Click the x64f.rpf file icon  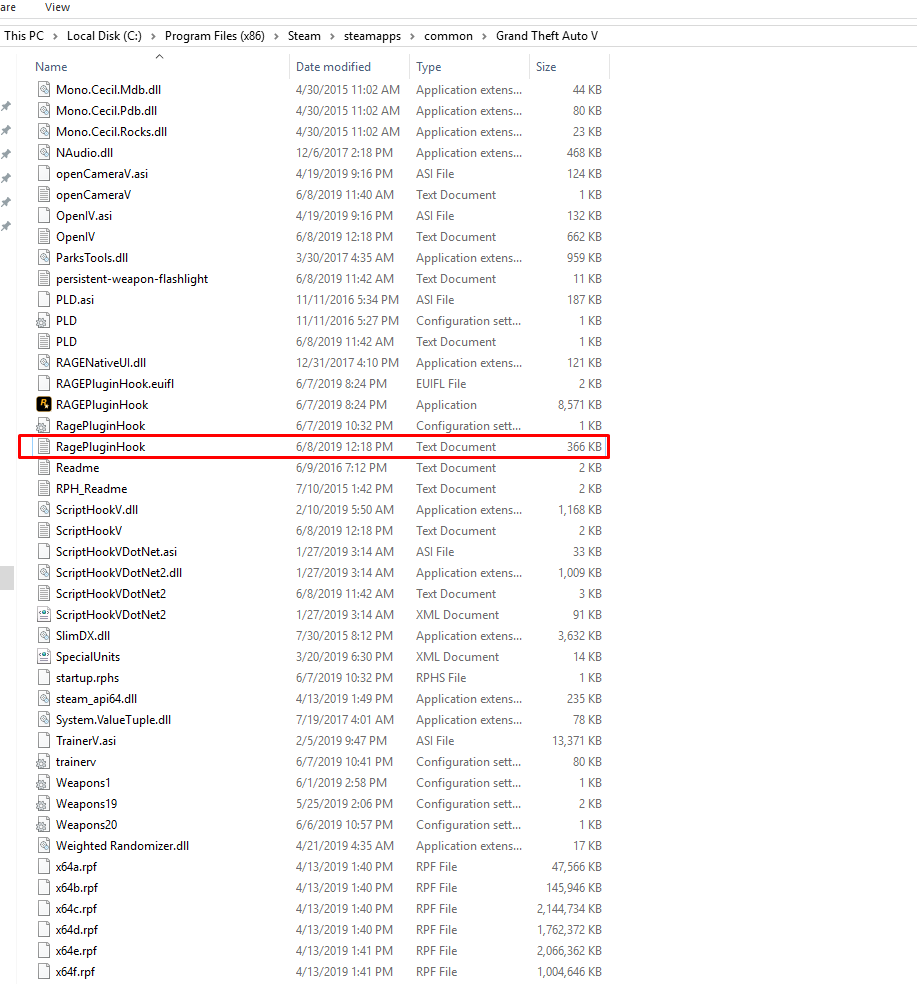[43, 971]
